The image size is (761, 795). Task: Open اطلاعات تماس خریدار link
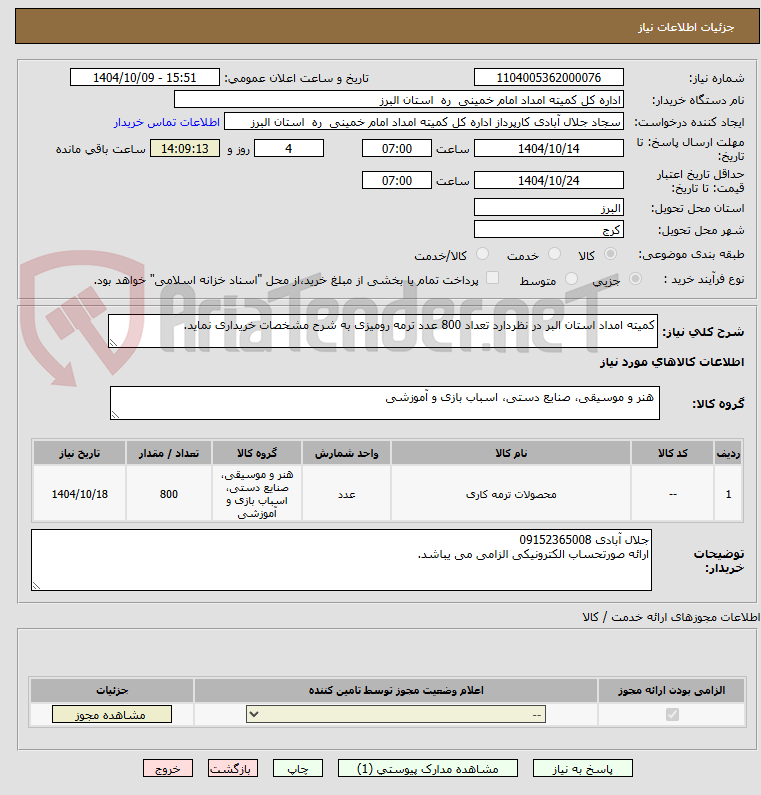point(166,122)
